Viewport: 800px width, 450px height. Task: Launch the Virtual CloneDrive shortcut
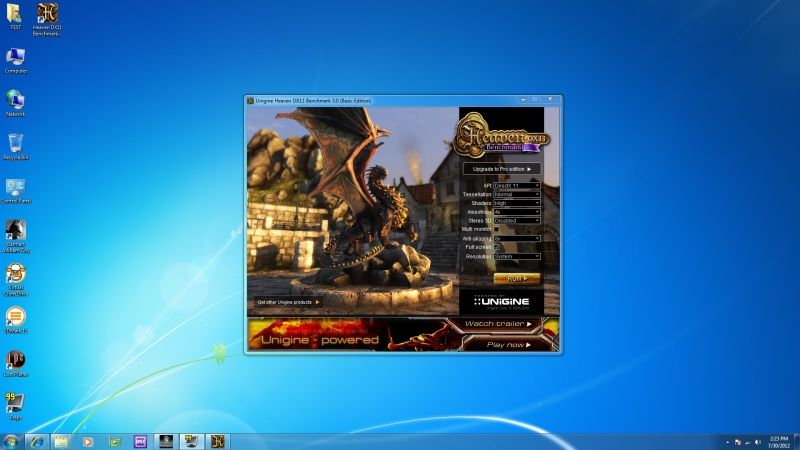click(15, 280)
